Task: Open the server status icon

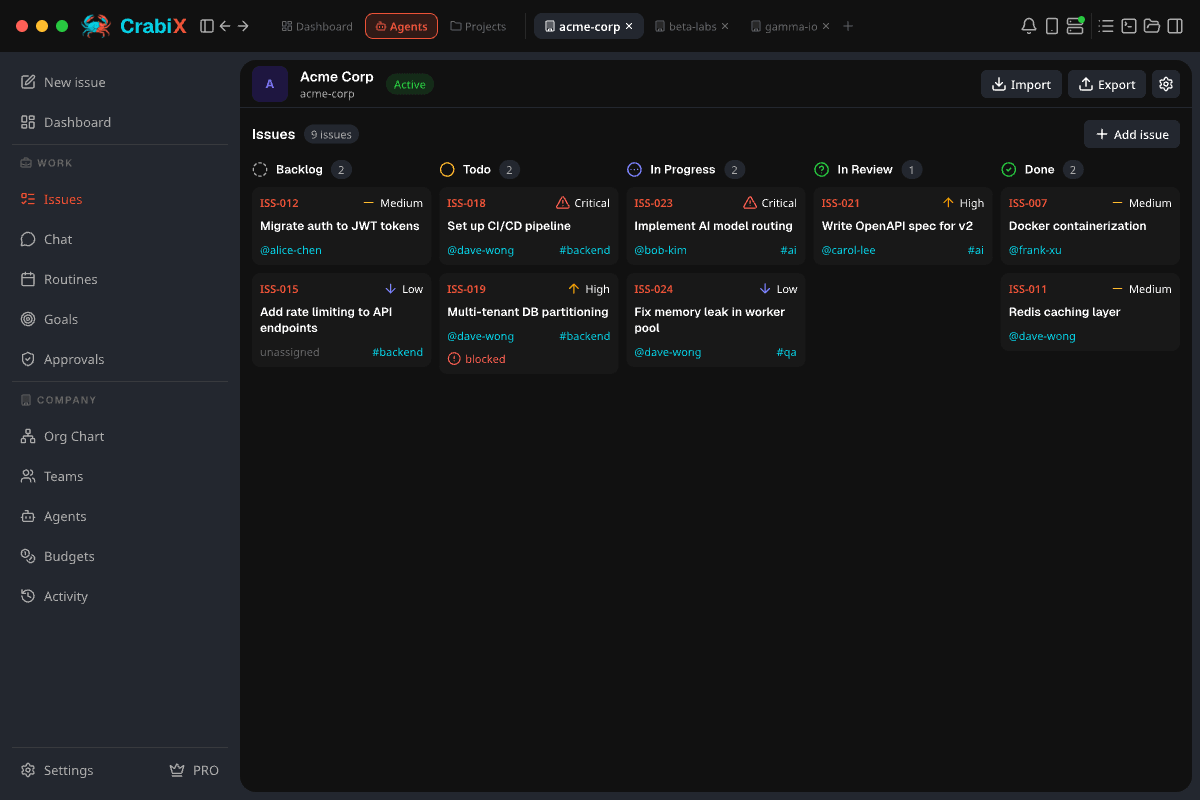Action: (x=1075, y=26)
